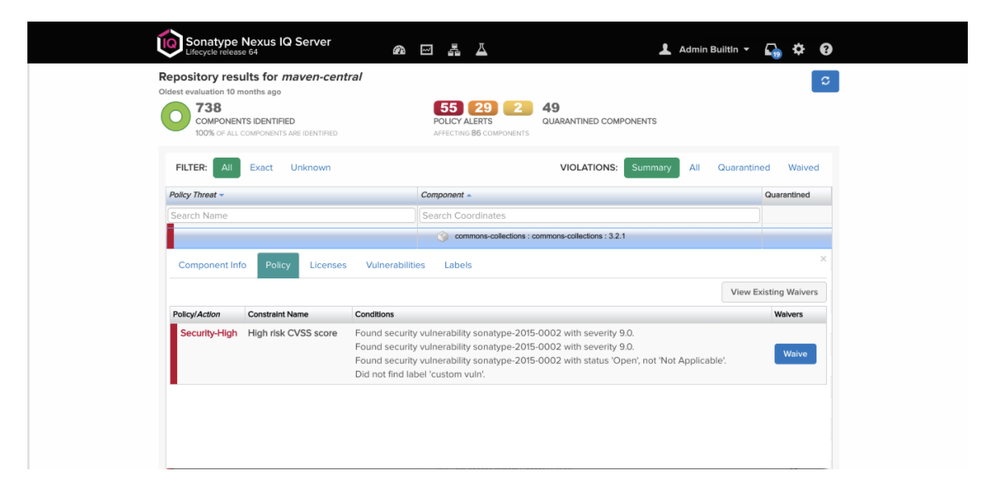Open the lab flask icon

pos(482,50)
